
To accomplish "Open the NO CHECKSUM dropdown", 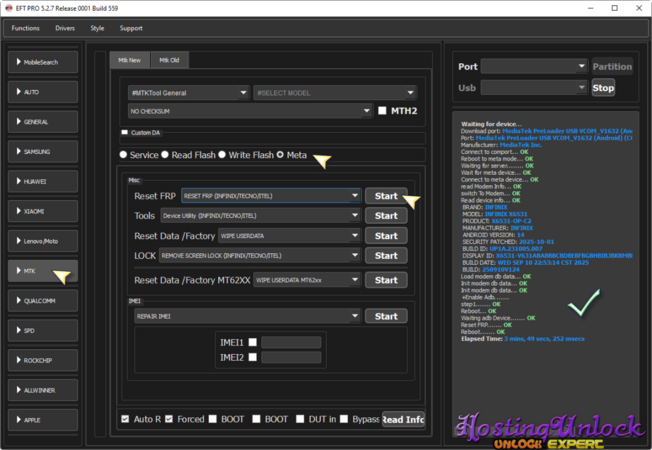I will pos(250,111).
